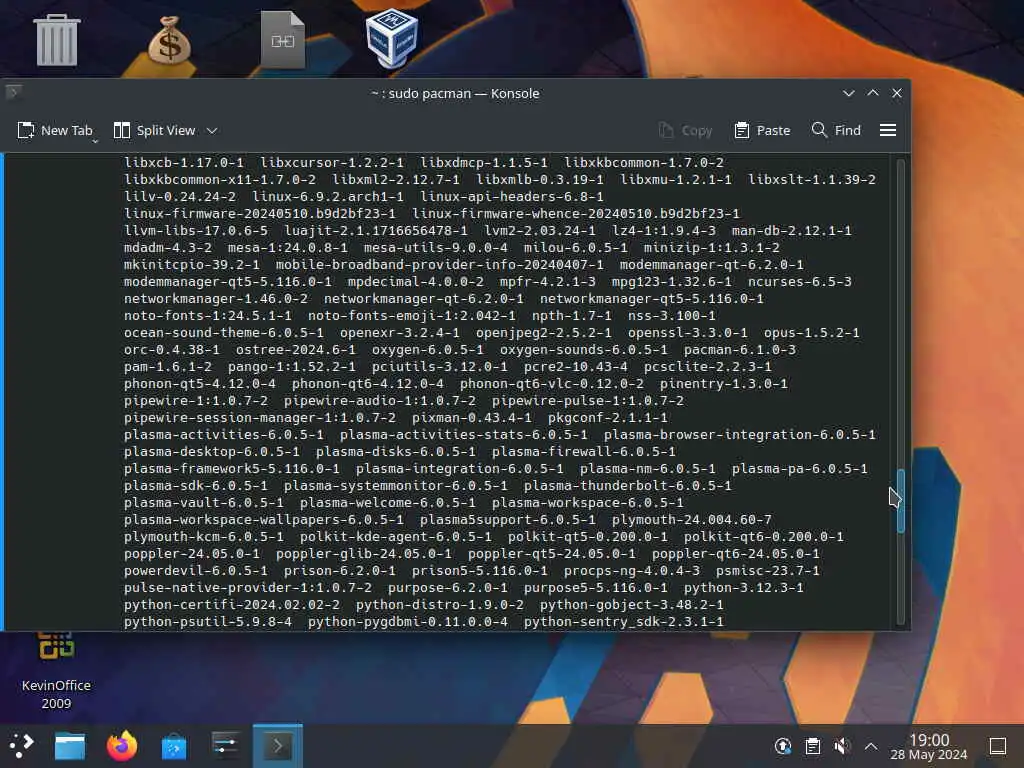Viewport: 1024px width, 768px height.
Task: Click the text python-3.12.3-1
Action: click(744, 587)
